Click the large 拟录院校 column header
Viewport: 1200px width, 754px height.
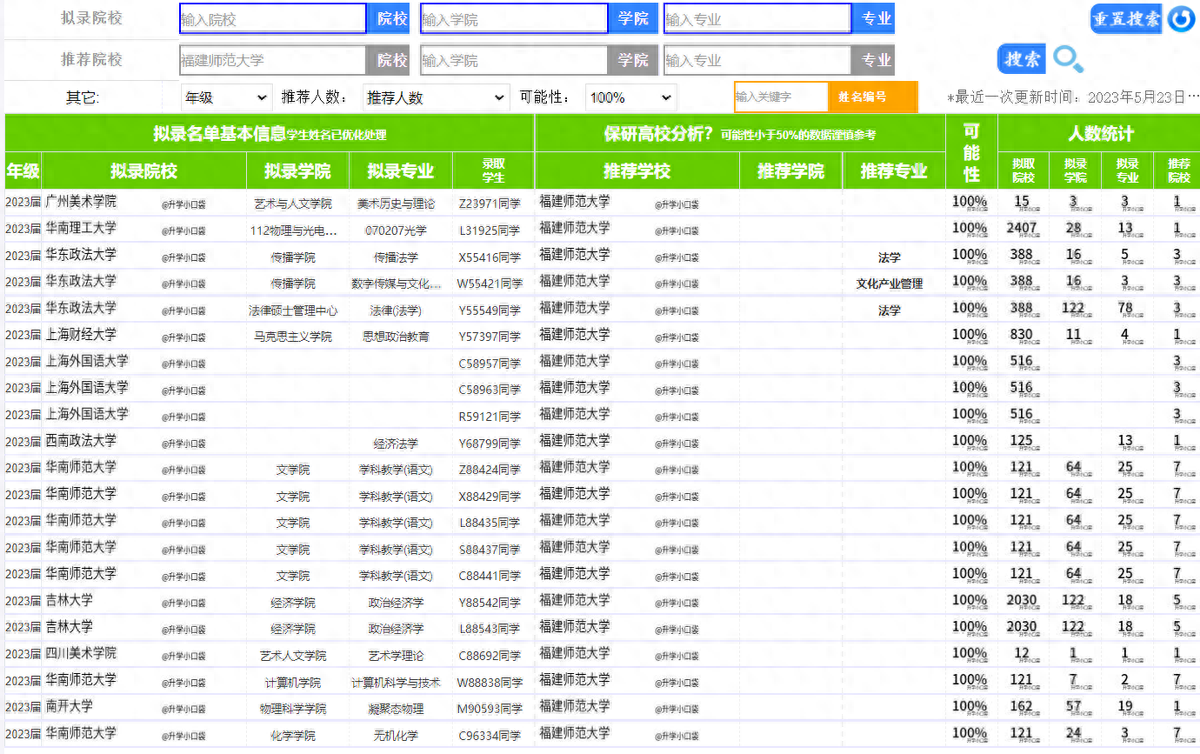pyautogui.click(x=144, y=171)
